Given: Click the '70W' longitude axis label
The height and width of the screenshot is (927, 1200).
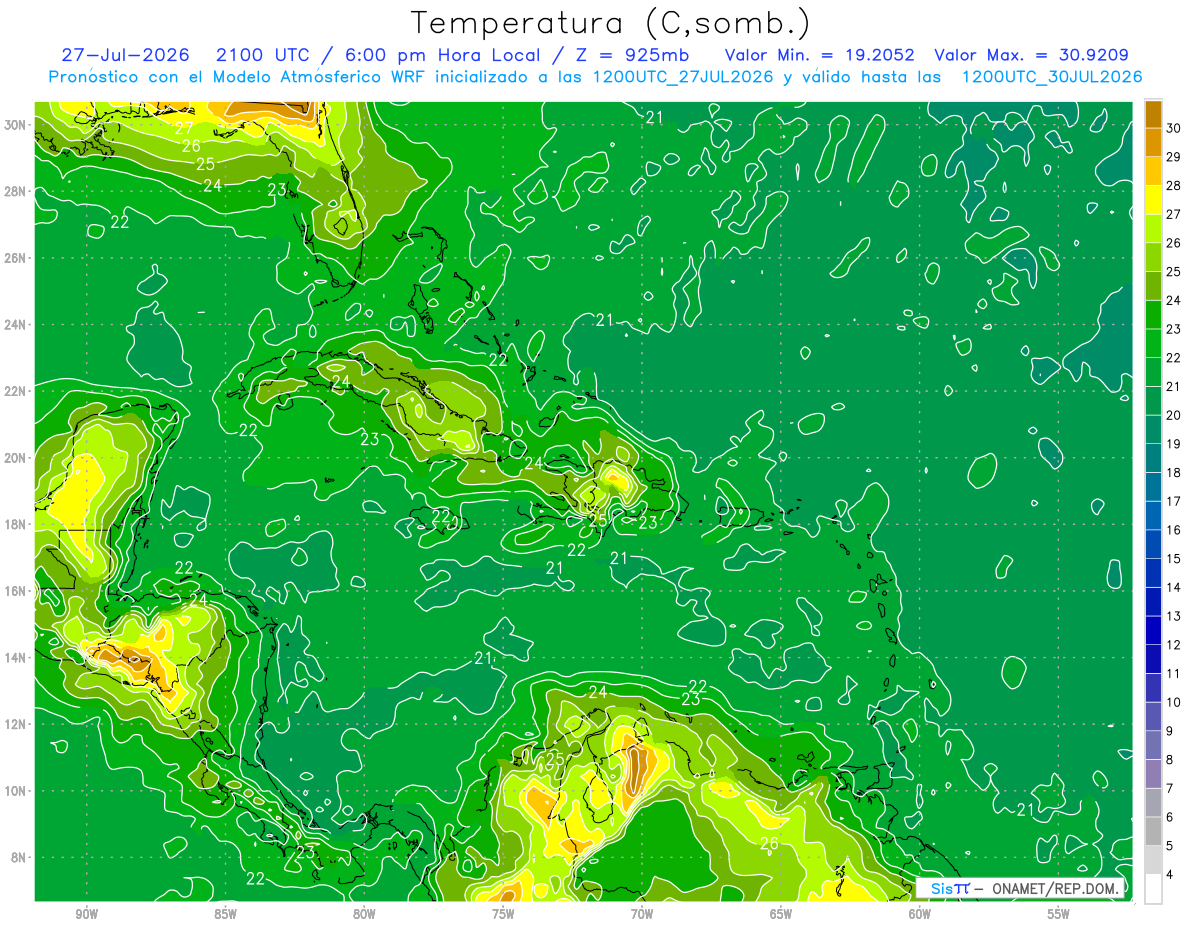Looking at the screenshot, I should [642, 914].
